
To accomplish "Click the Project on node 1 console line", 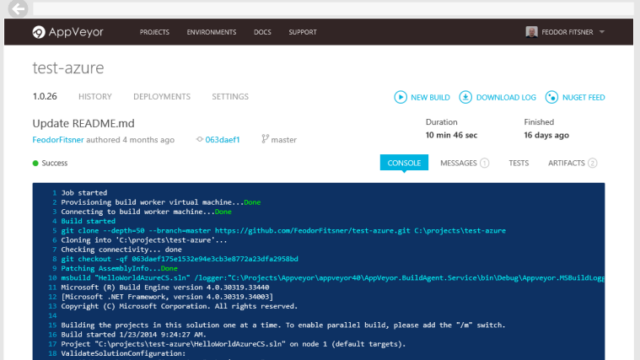I will pos(233,344).
